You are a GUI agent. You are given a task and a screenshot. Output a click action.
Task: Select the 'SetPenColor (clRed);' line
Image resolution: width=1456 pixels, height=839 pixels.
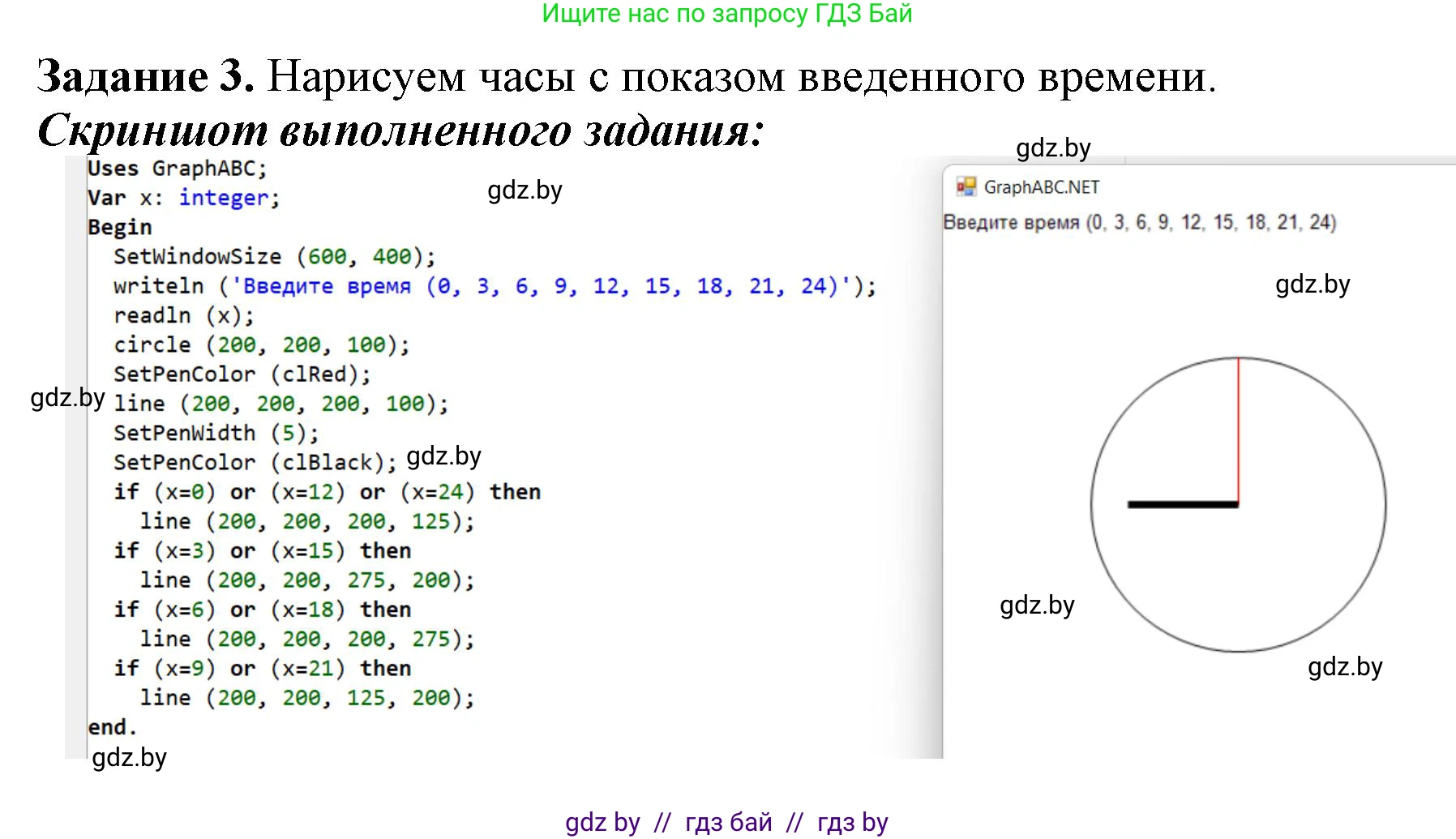pos(242,375)
